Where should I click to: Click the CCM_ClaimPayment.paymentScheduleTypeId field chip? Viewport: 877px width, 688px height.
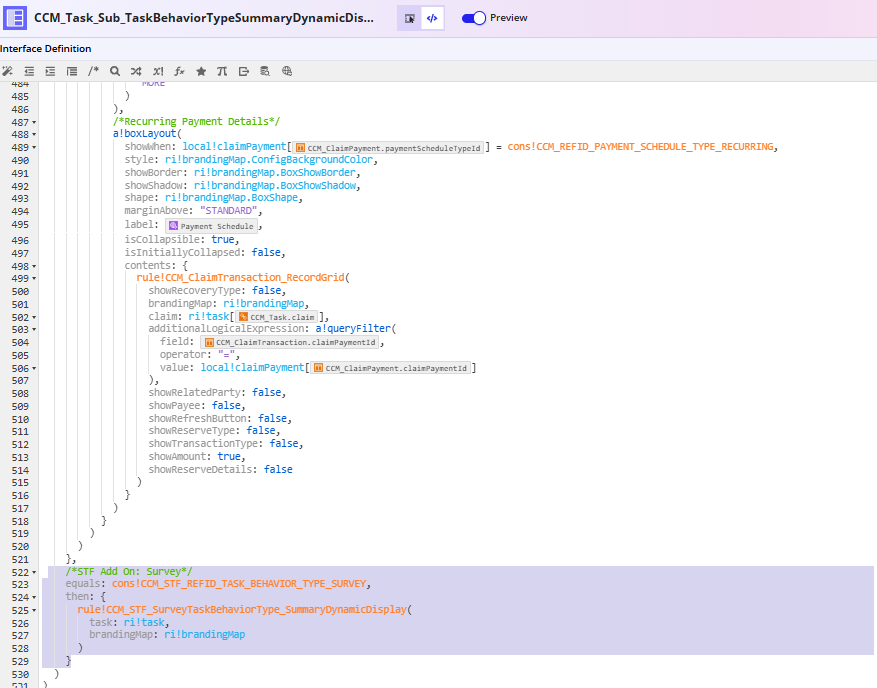(388, 148)
